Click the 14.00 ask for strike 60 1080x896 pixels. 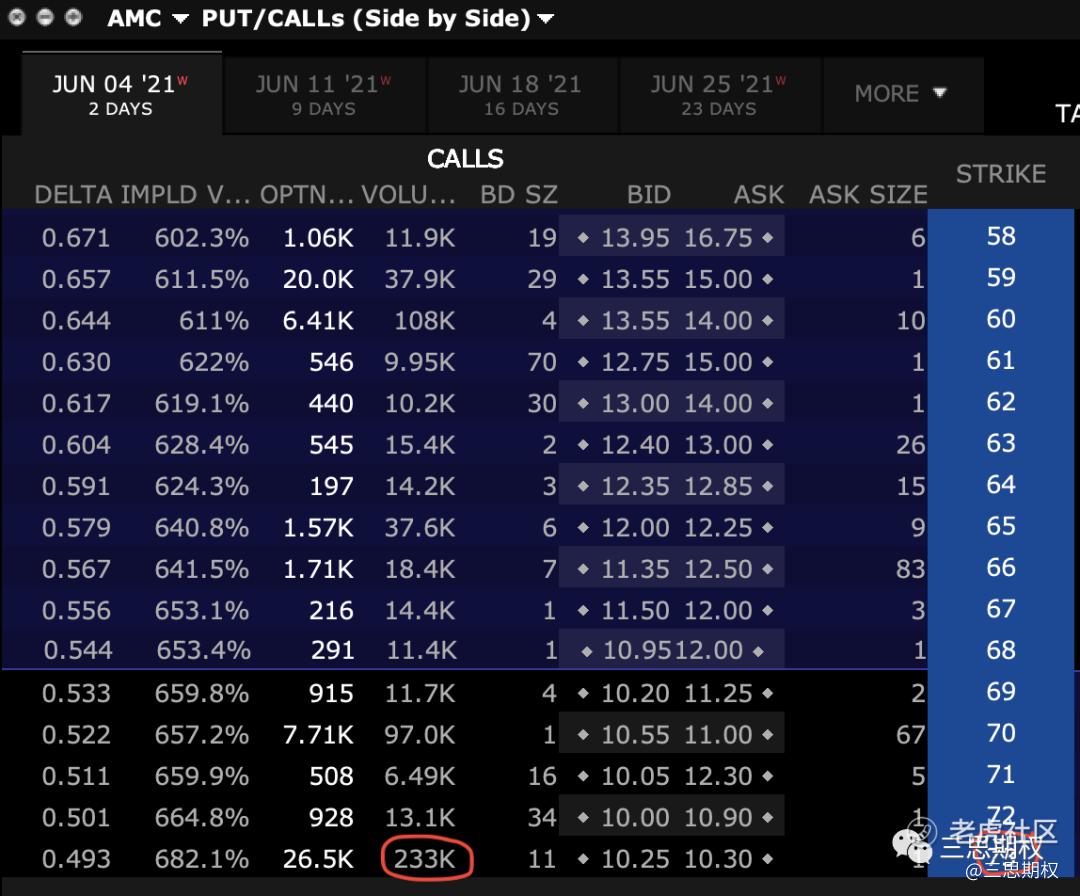pos(718,320)
